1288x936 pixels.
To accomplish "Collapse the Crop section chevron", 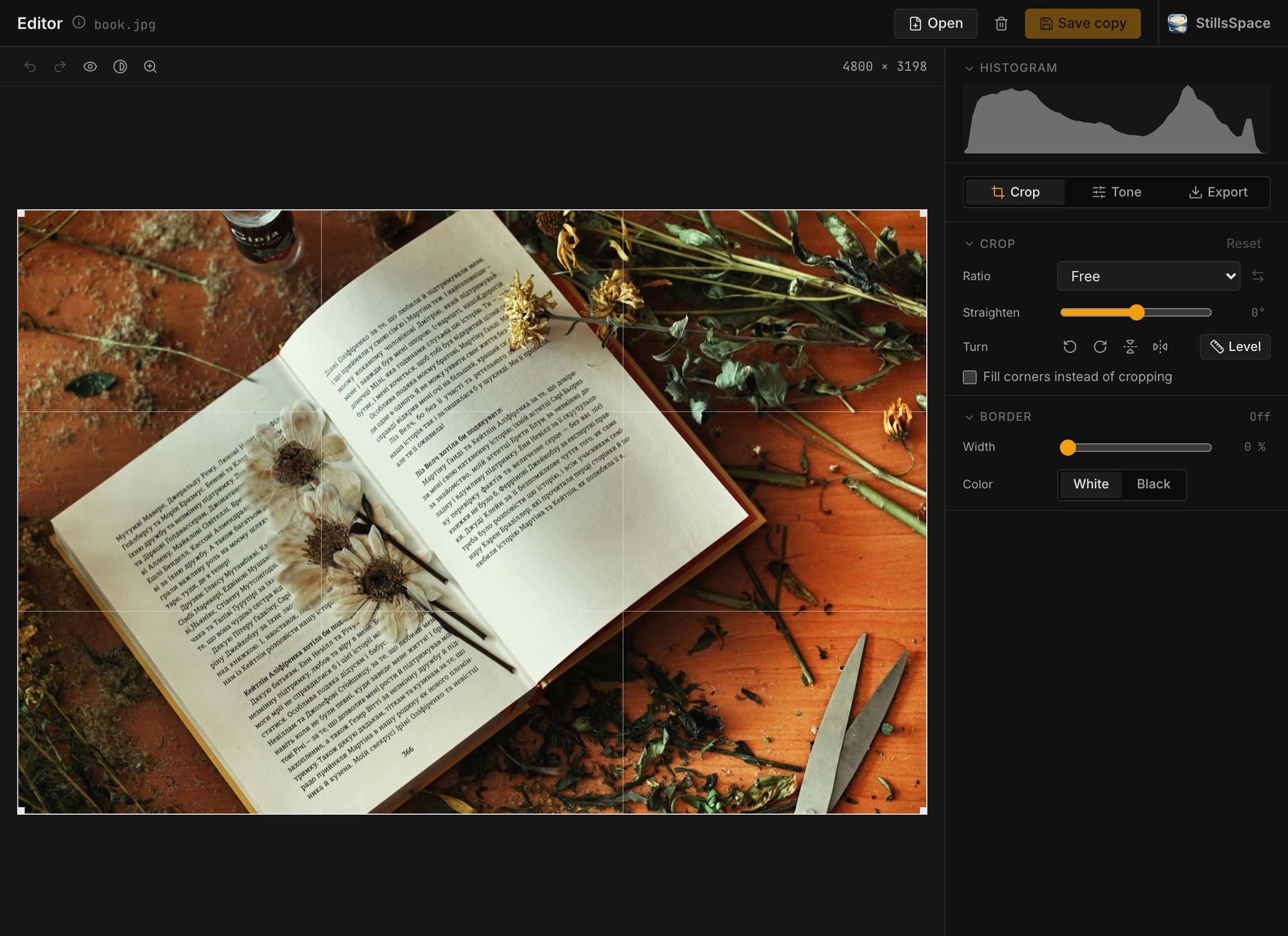I will 969,244.
